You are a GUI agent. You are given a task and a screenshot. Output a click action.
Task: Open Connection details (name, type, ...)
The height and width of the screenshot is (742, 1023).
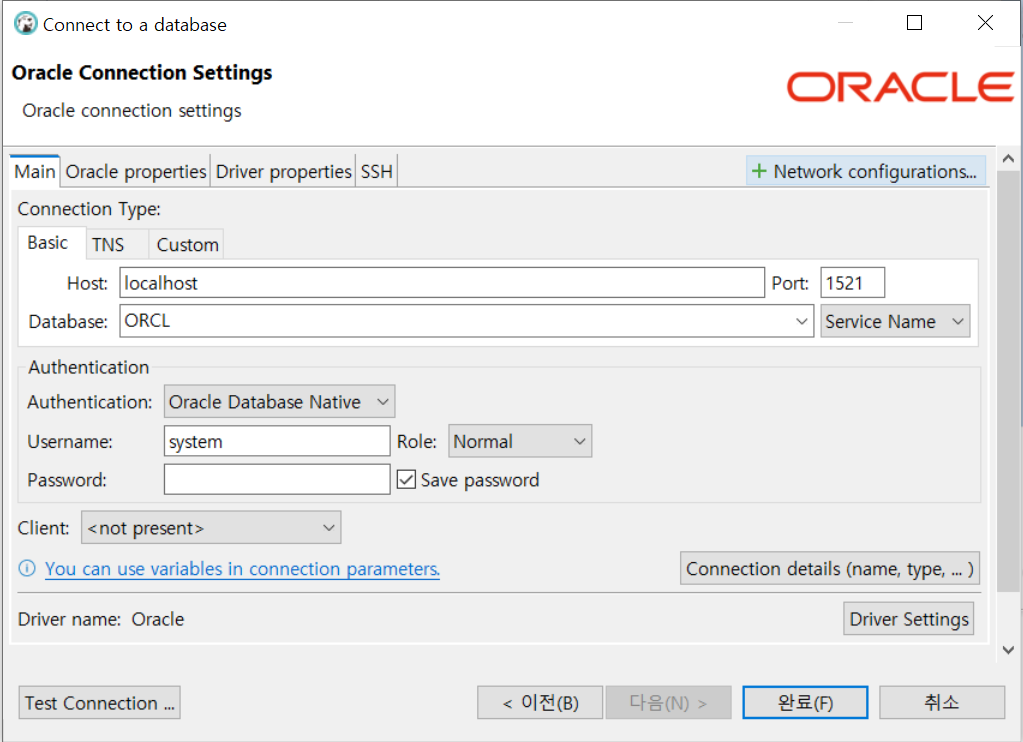click(x=830, y=568)
